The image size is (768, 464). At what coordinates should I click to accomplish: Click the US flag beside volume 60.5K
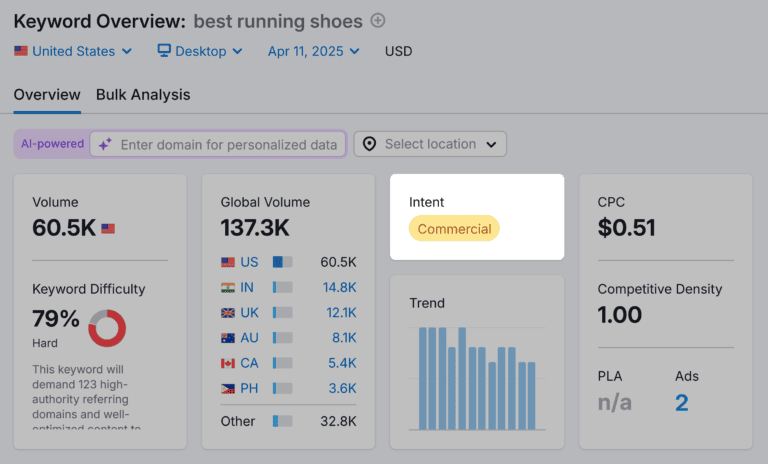[x=108, y=228]
